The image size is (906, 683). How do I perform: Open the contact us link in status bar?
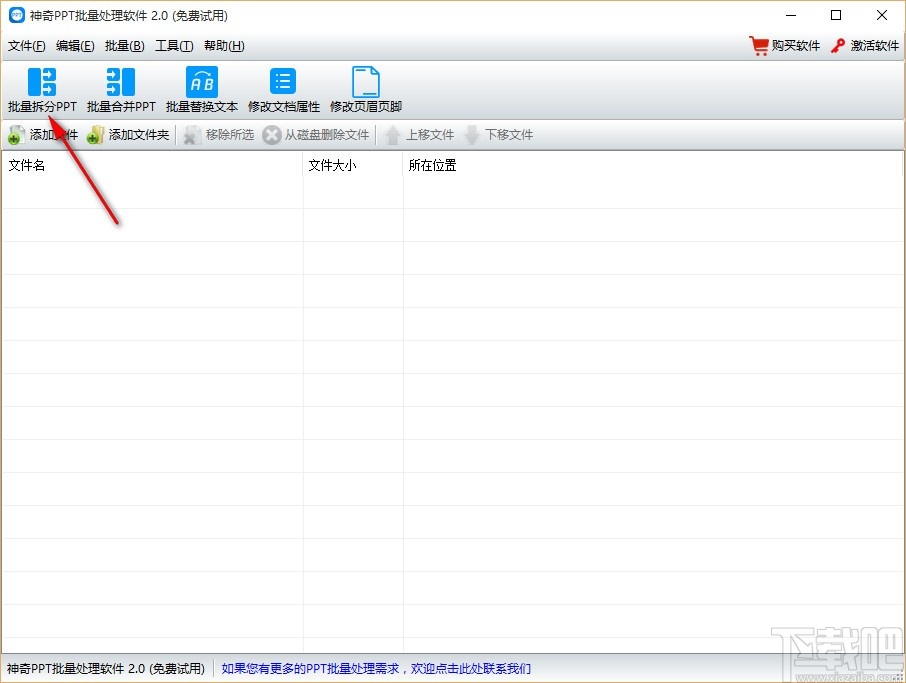click(x=376, y=669)
